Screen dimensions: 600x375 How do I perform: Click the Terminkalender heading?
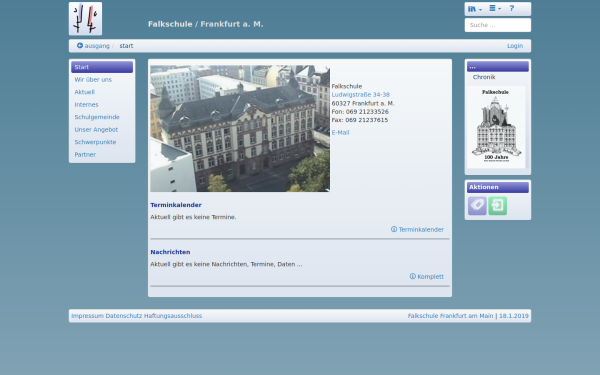(x=176, y=205)
